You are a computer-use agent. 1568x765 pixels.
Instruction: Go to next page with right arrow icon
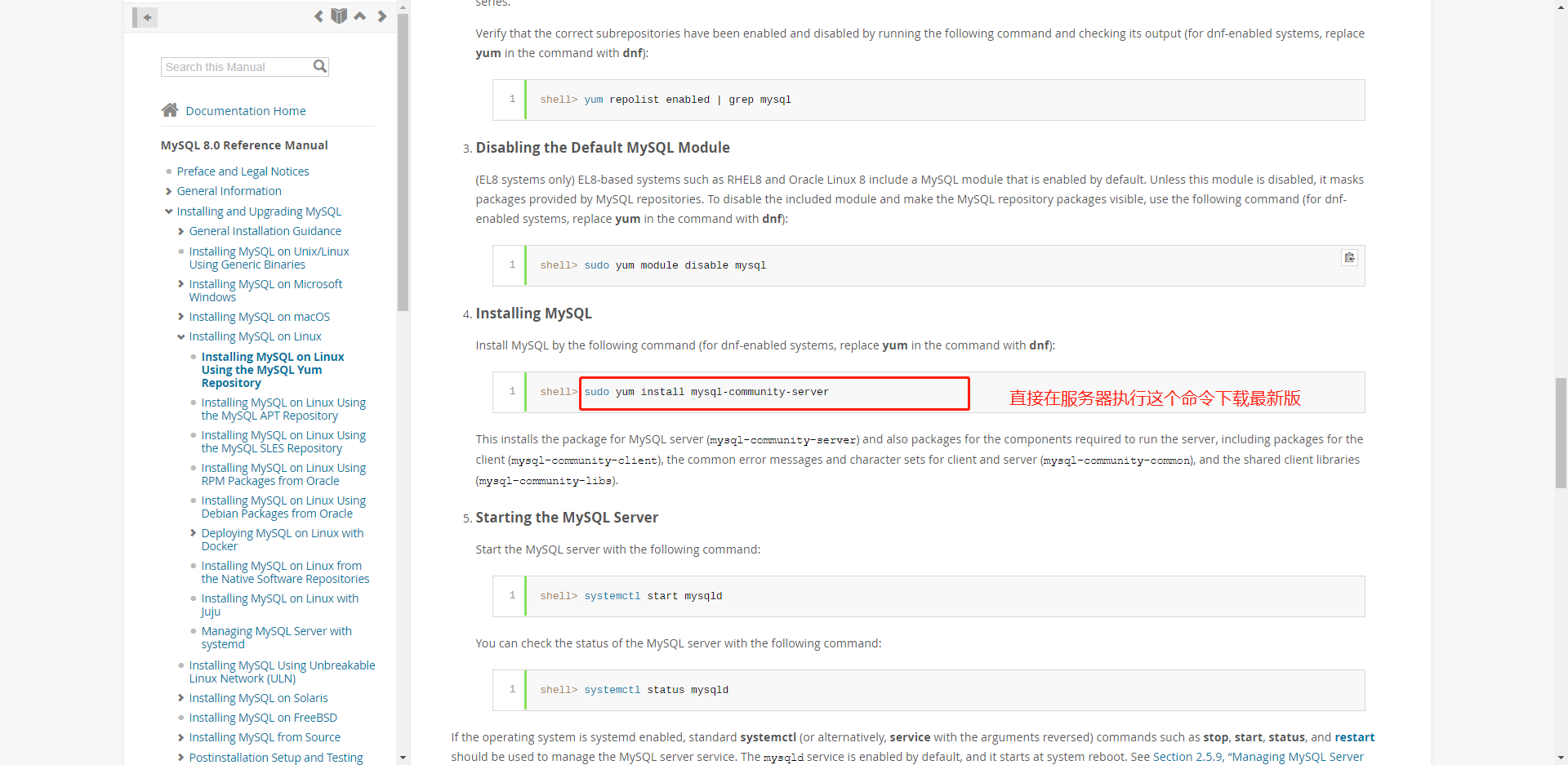click(381, 16)
